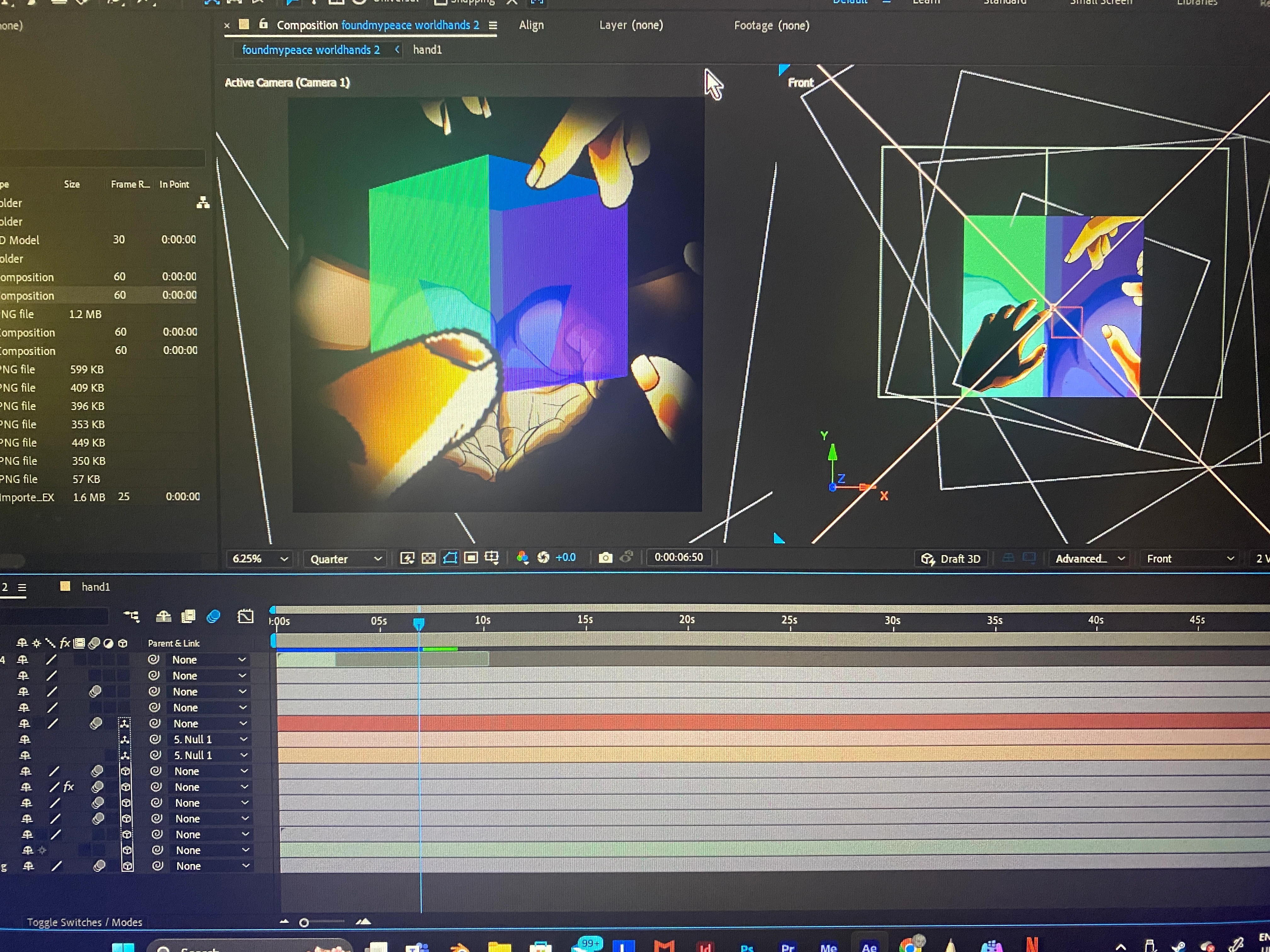This screenshot has width=1270, height=952.
Task: Click the Reset Exposure icon
Action: [x=543, y=558]
